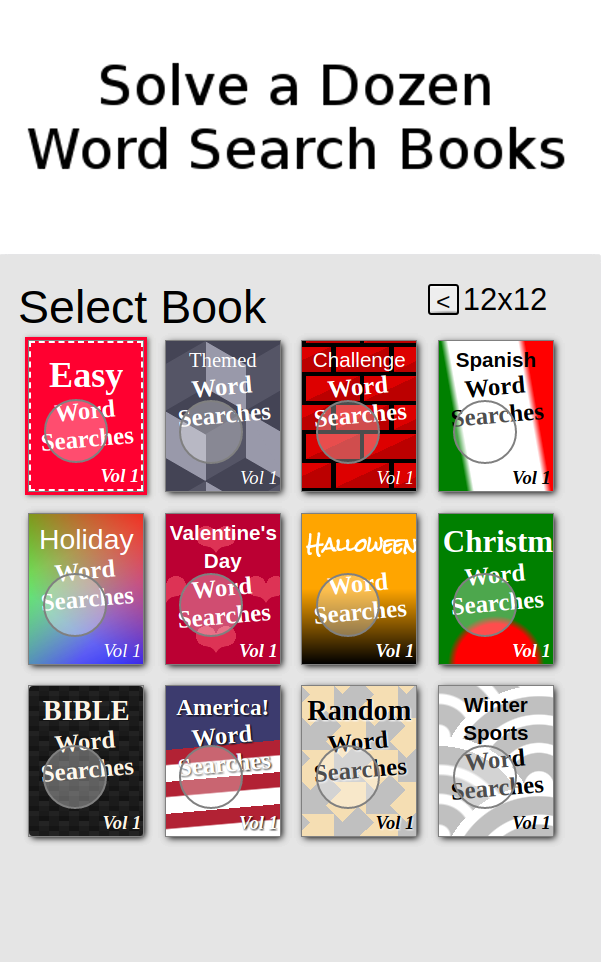Open the Christmas Word Searches book
The image size is (602, 962).
tap(496, 589)
